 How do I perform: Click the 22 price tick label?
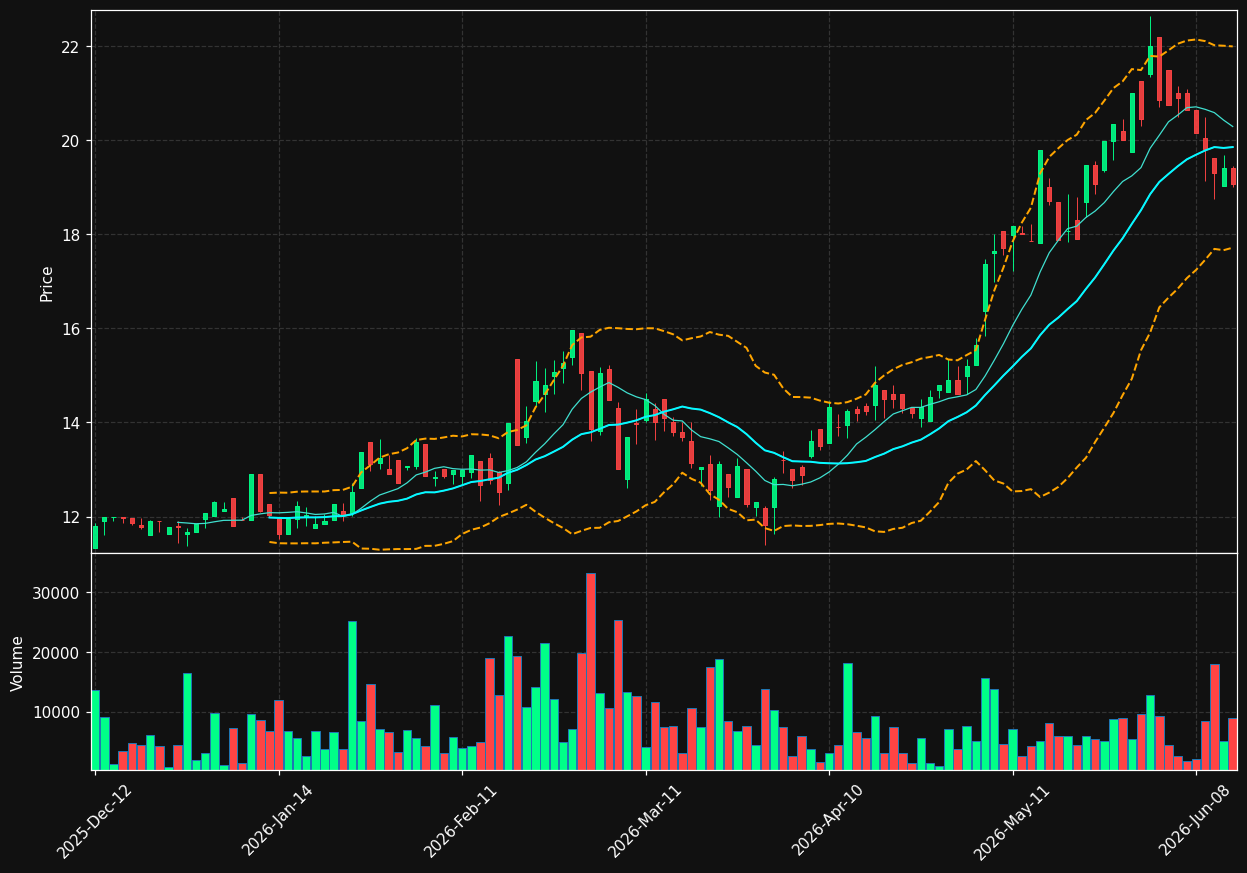click(70, 47)
